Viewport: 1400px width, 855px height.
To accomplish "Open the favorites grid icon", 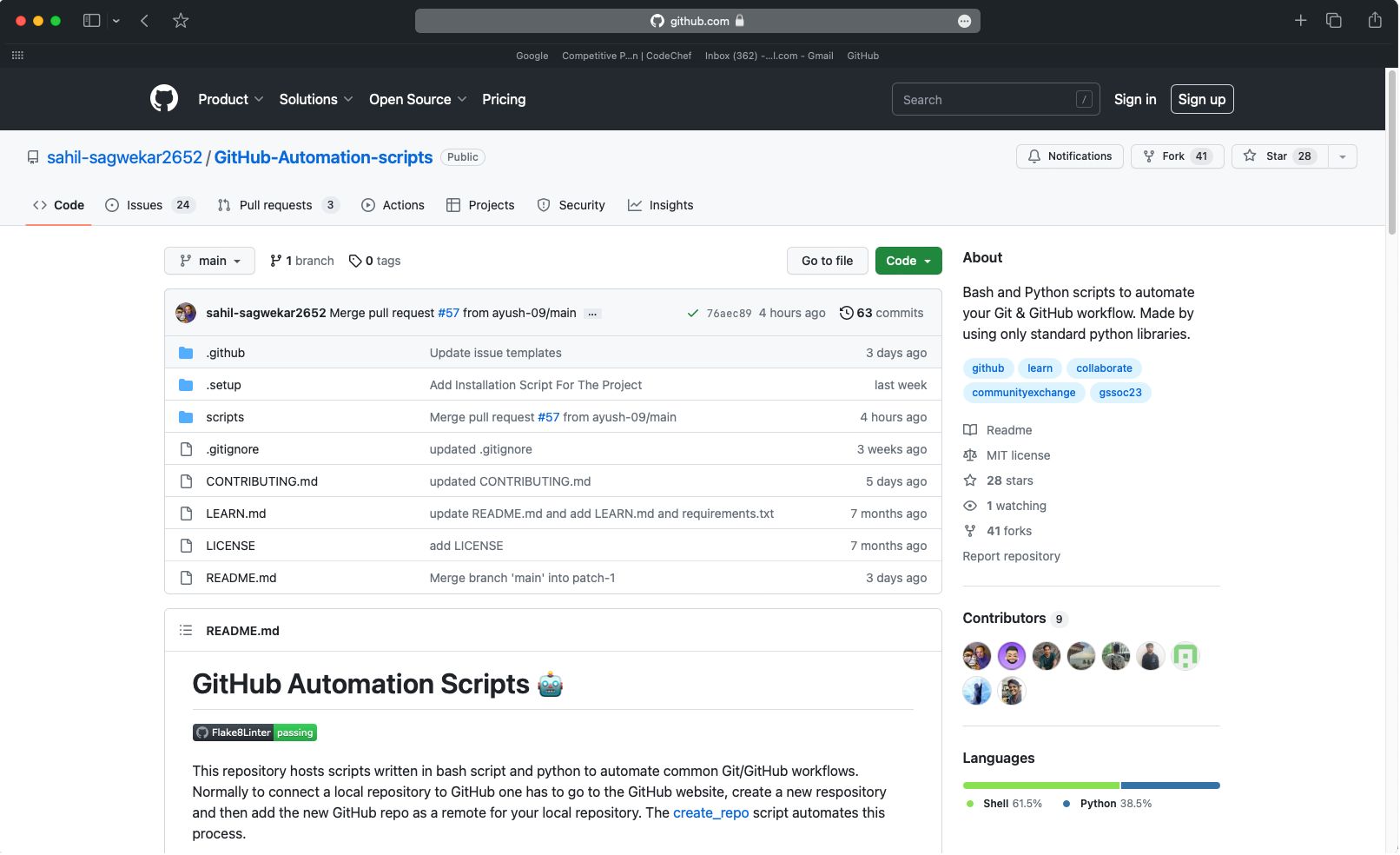I will point(17,56).
